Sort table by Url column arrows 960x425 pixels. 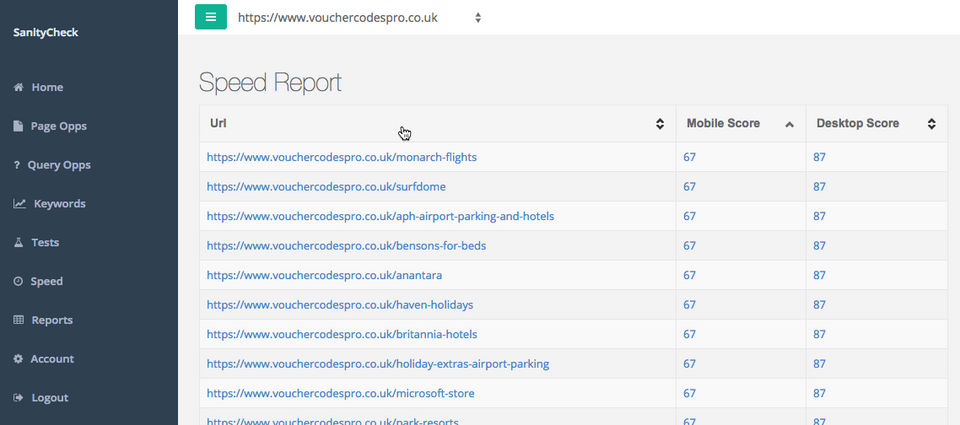pyautogui.click(x=660, y=124)
